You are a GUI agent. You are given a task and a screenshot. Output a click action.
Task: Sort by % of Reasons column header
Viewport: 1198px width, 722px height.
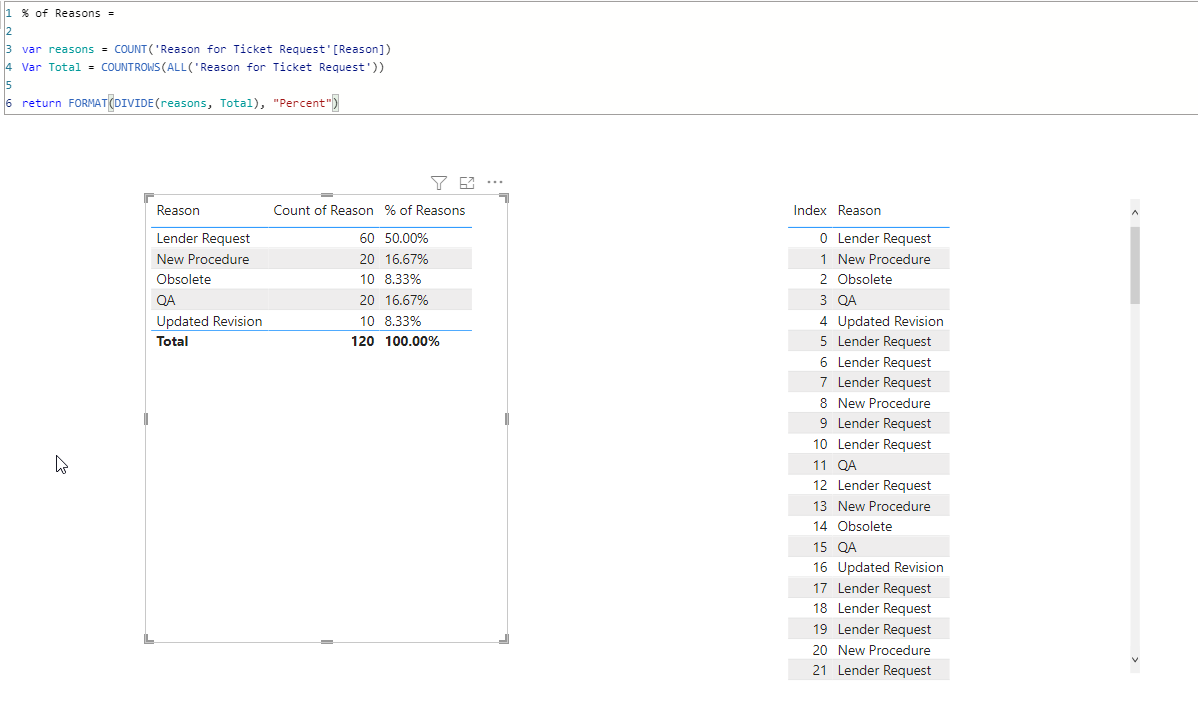[x=425, y=210]
